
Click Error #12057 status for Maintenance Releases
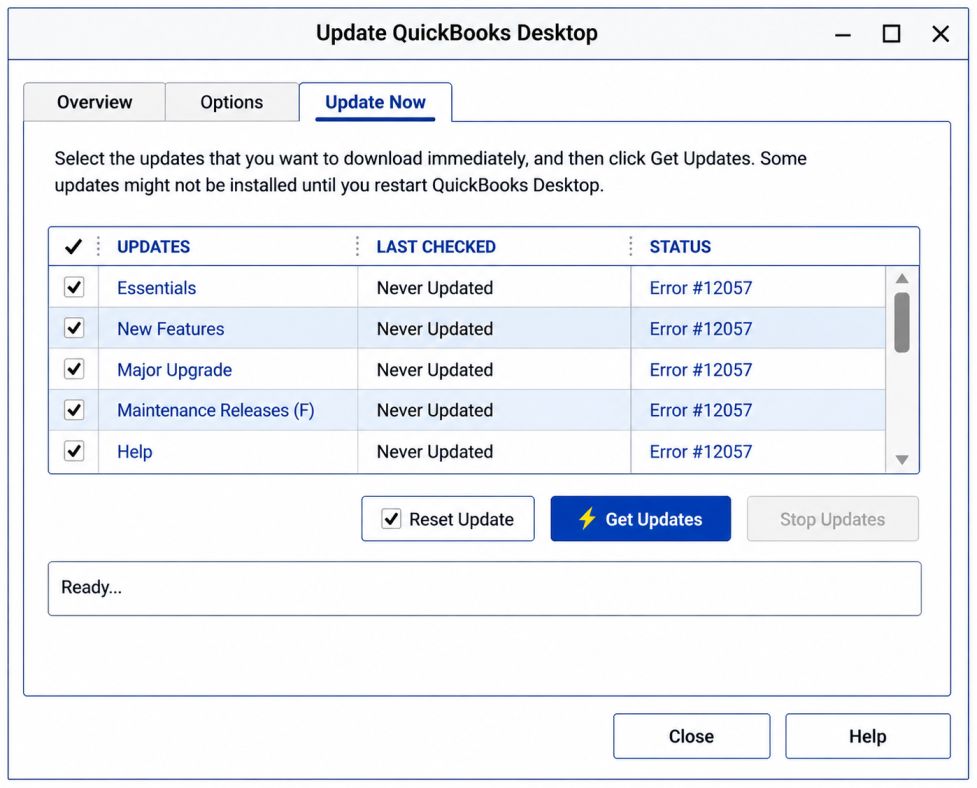coord(701,411)
